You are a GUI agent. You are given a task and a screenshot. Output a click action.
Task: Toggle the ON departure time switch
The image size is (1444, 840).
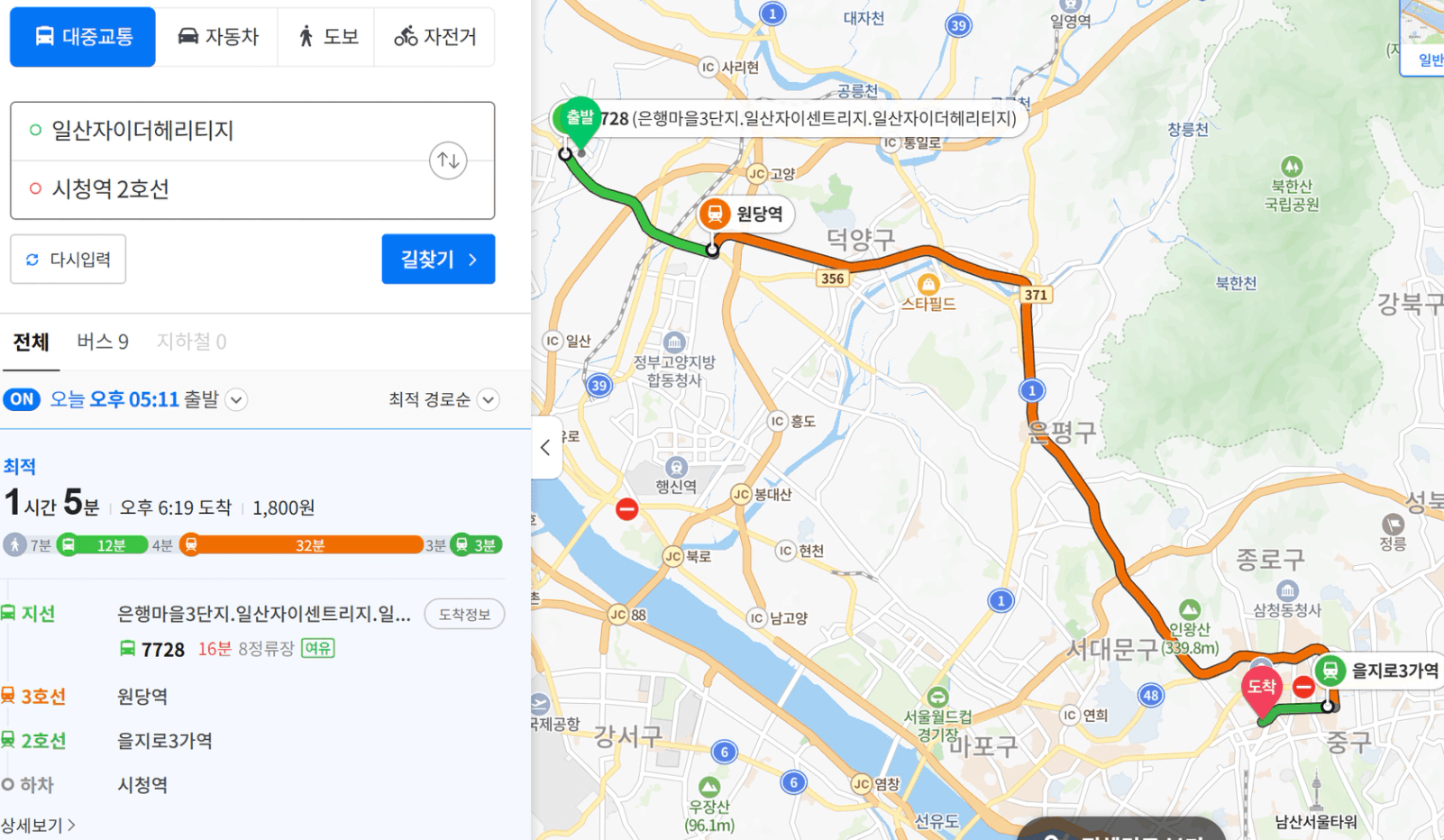(x=22, y=399)
